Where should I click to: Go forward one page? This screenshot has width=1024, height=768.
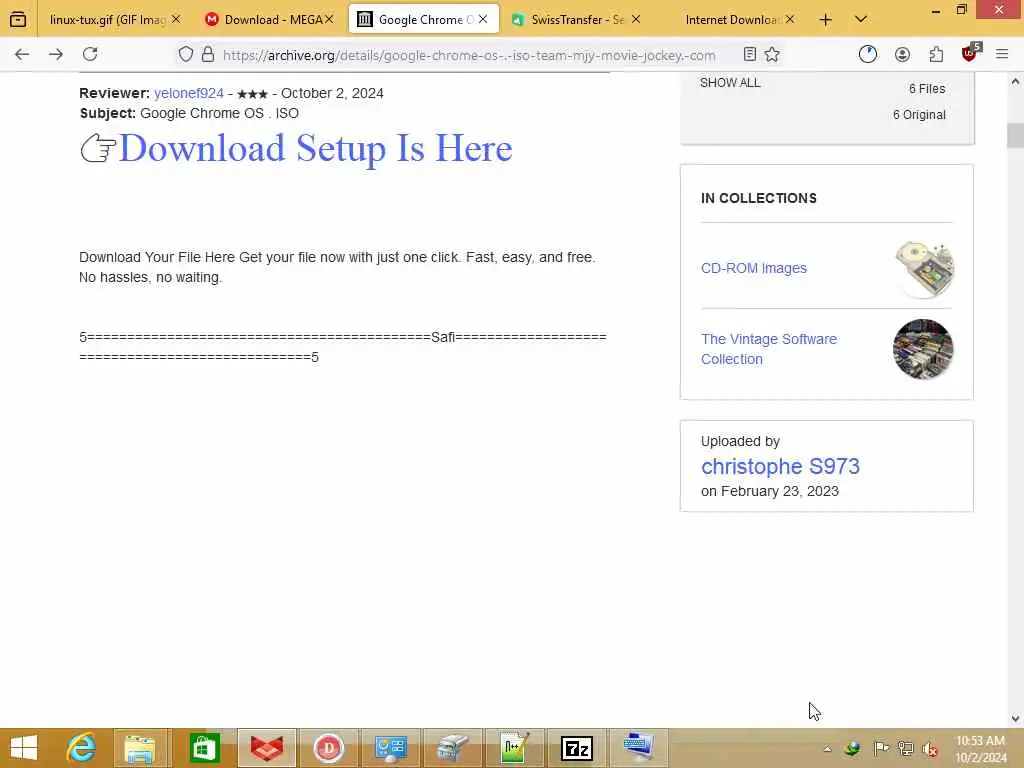[x=56, y=54]
